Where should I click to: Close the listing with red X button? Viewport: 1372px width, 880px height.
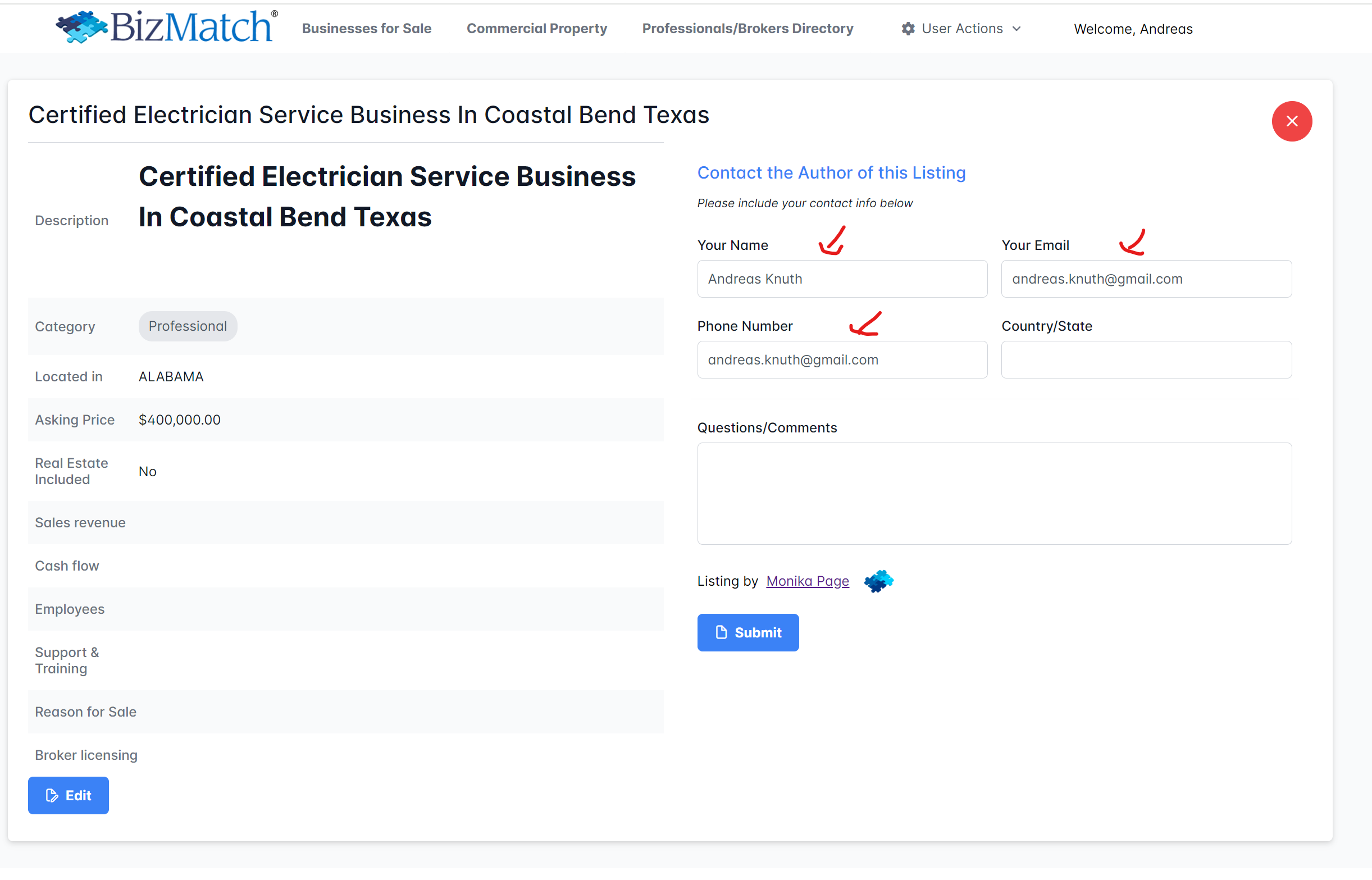coord(1292,121)
